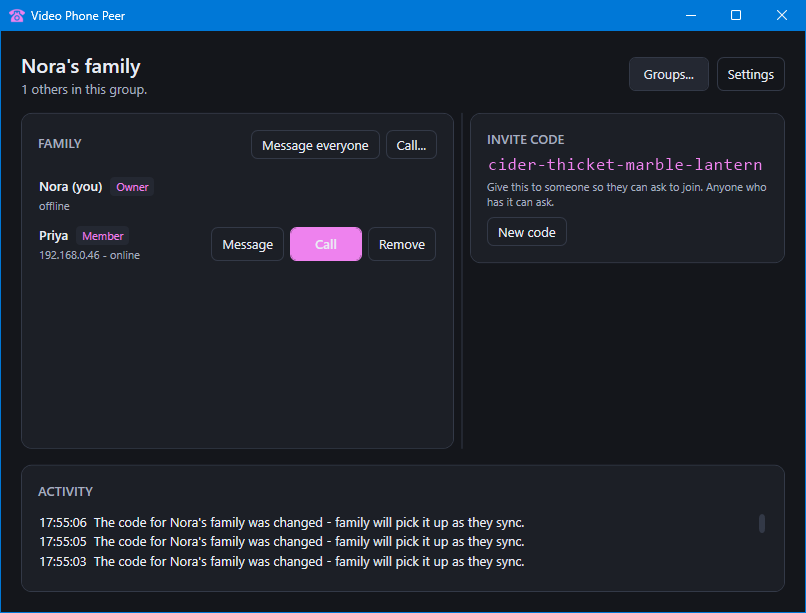This screenshot has width=806, height=613.
Task: Click the INVITE CODE heading
Action: click(x=525, y=139)
